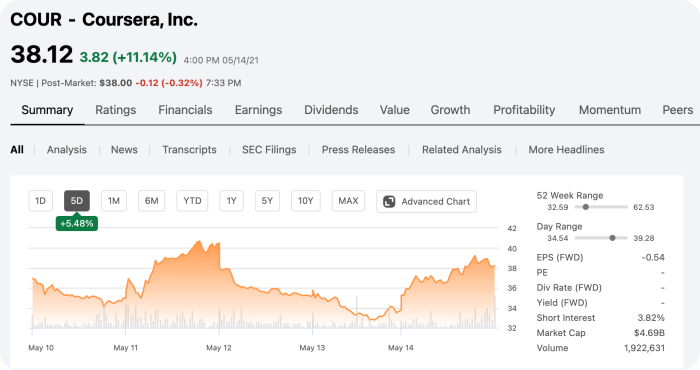Open the Press Releases filter

(358, 150)
